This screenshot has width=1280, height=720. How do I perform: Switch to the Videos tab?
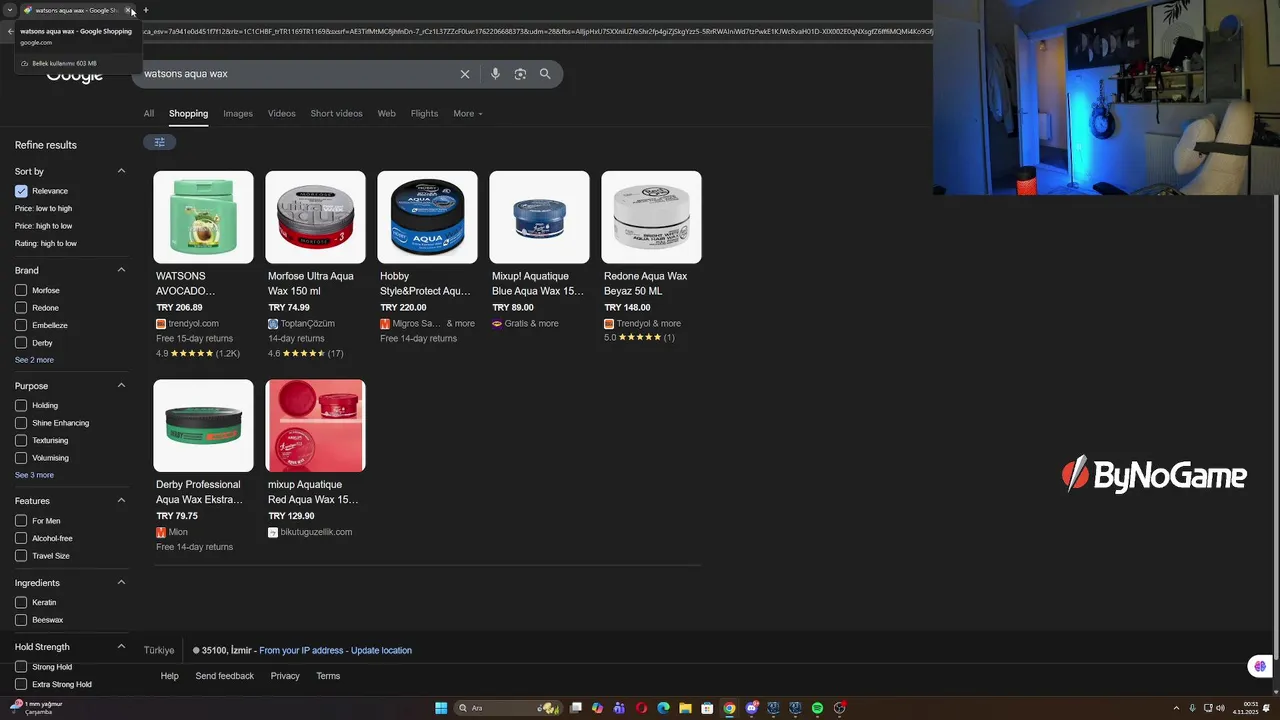281,113
